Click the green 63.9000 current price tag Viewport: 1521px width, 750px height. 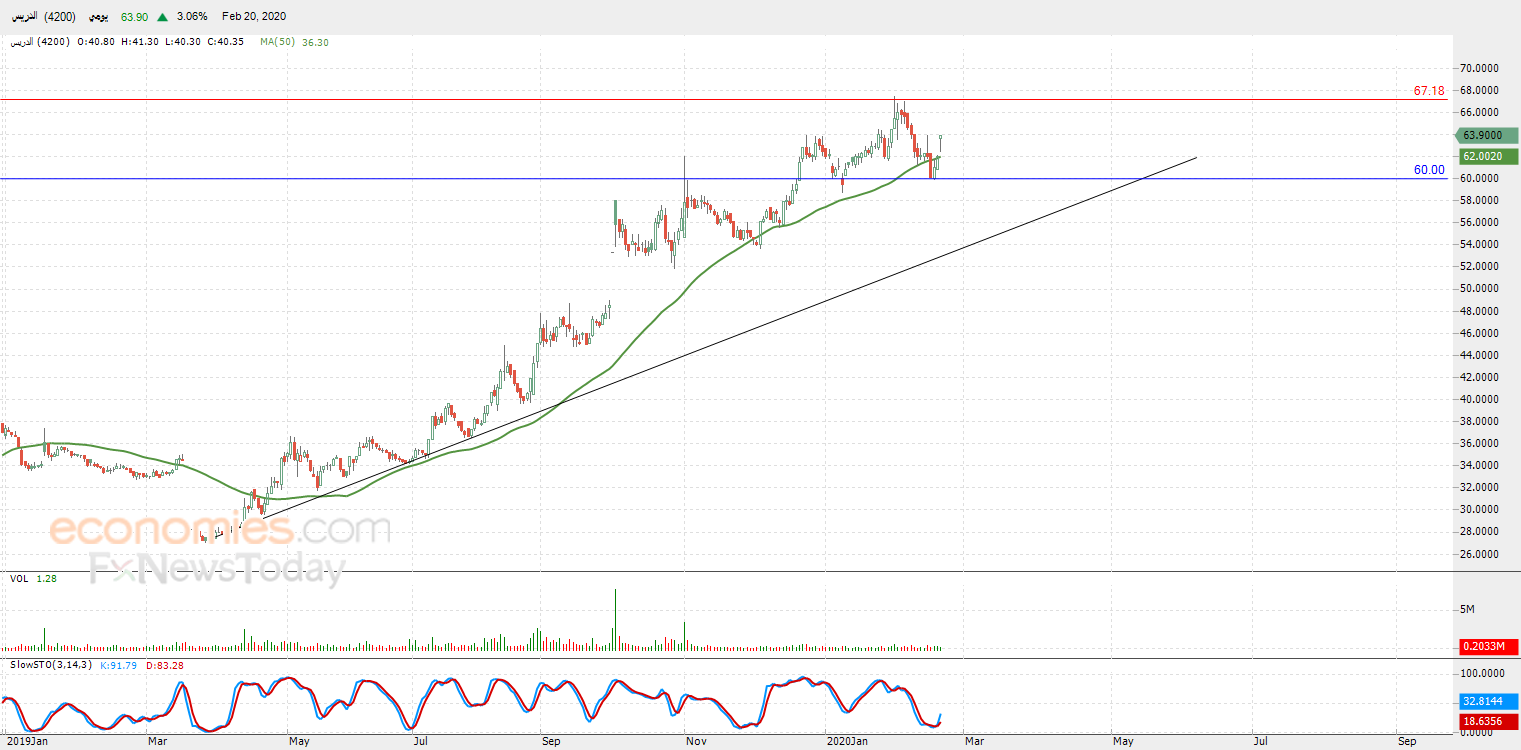coord(1488,135)
